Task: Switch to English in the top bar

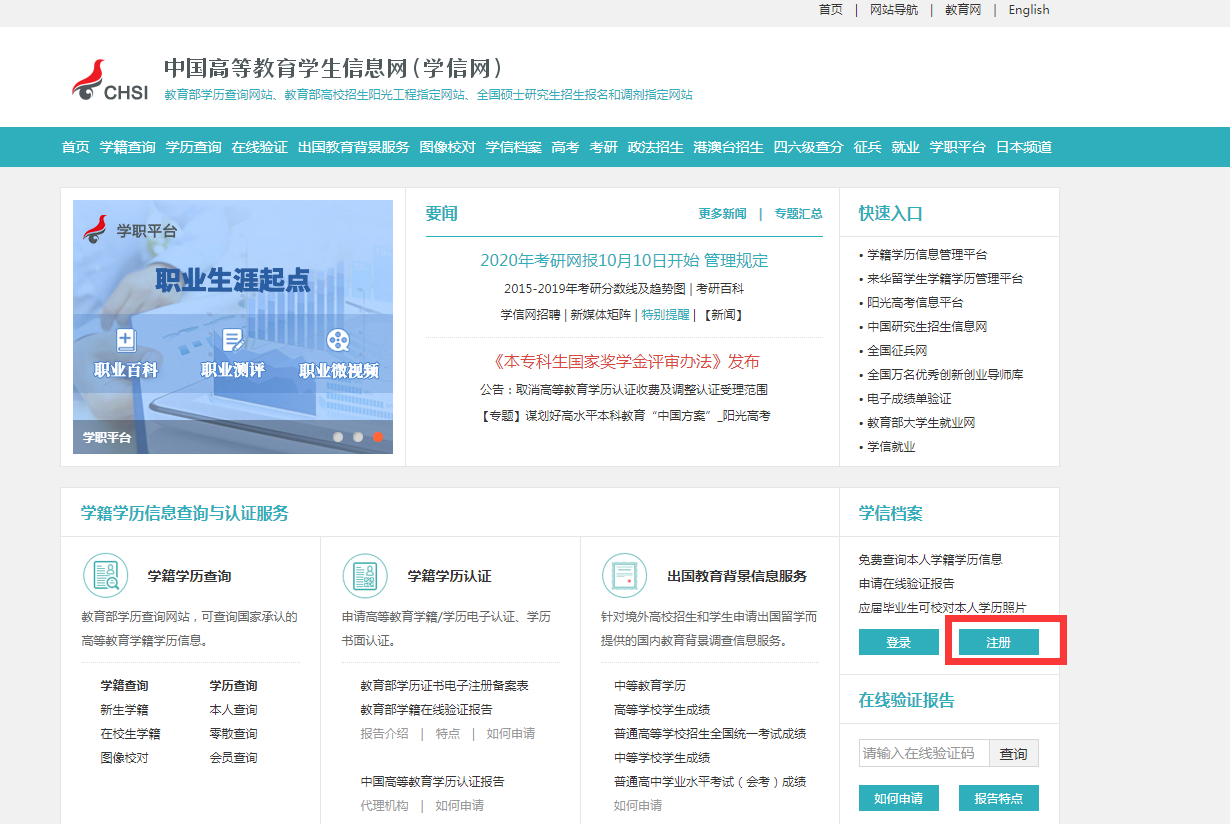Action: coord(1029,10)
